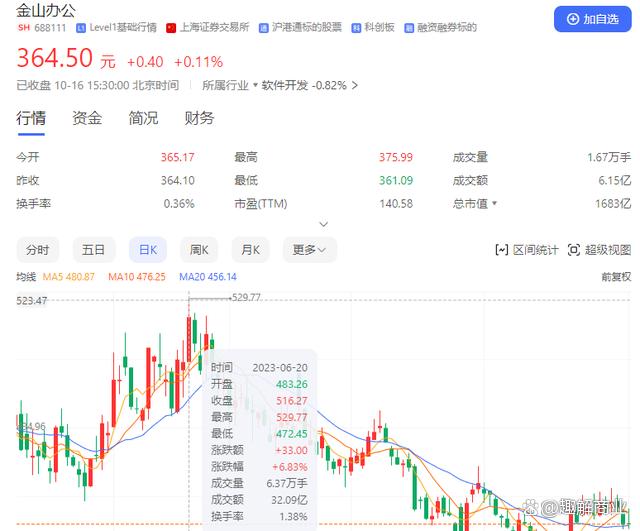Click the 总市值 value 1683亿
The height and width of the screenshot is (531, 640).
[613, 203]
